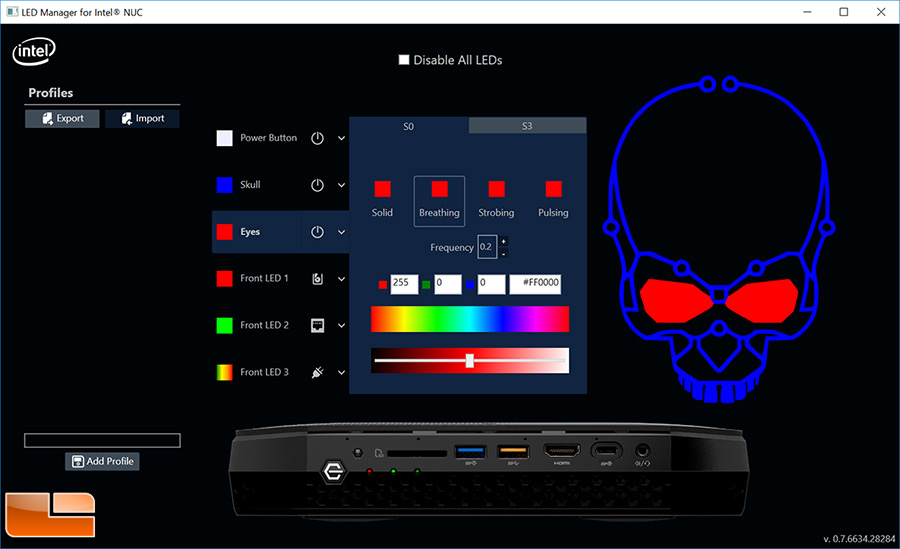Click the Add Profile button
This screenshot has width=900, height=549.
[x=102, y=461]
